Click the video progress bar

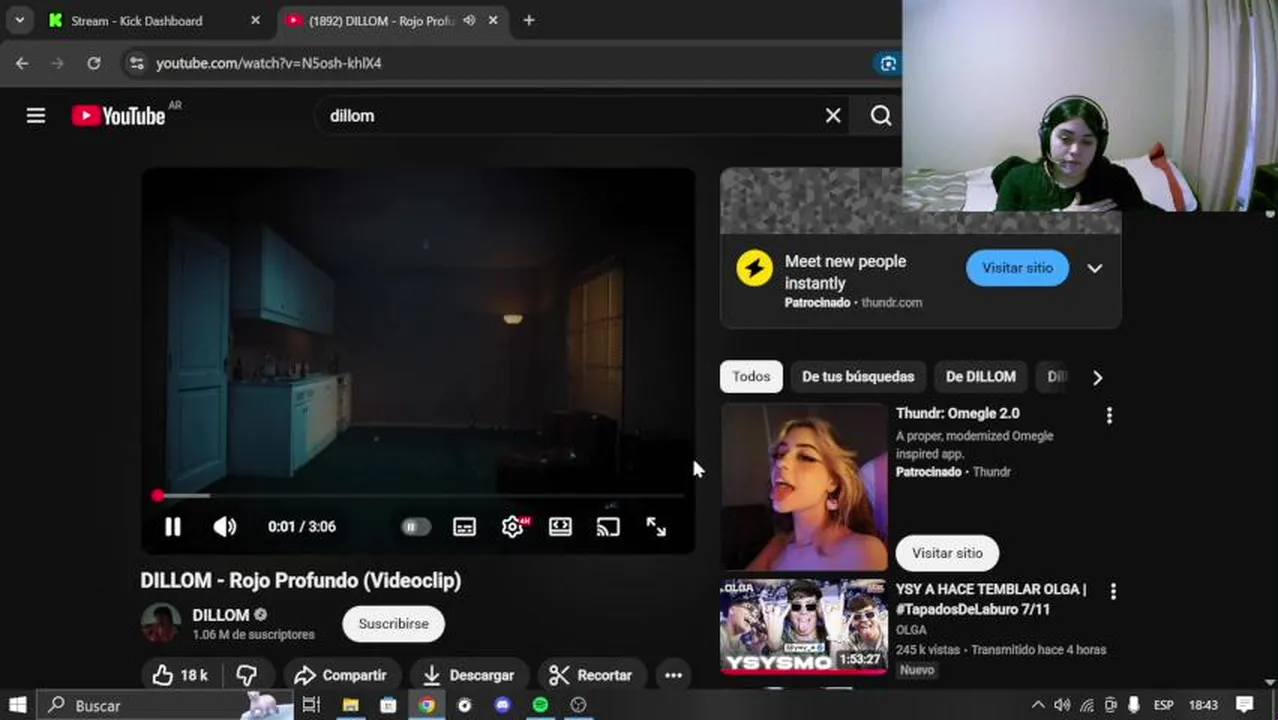420,495
